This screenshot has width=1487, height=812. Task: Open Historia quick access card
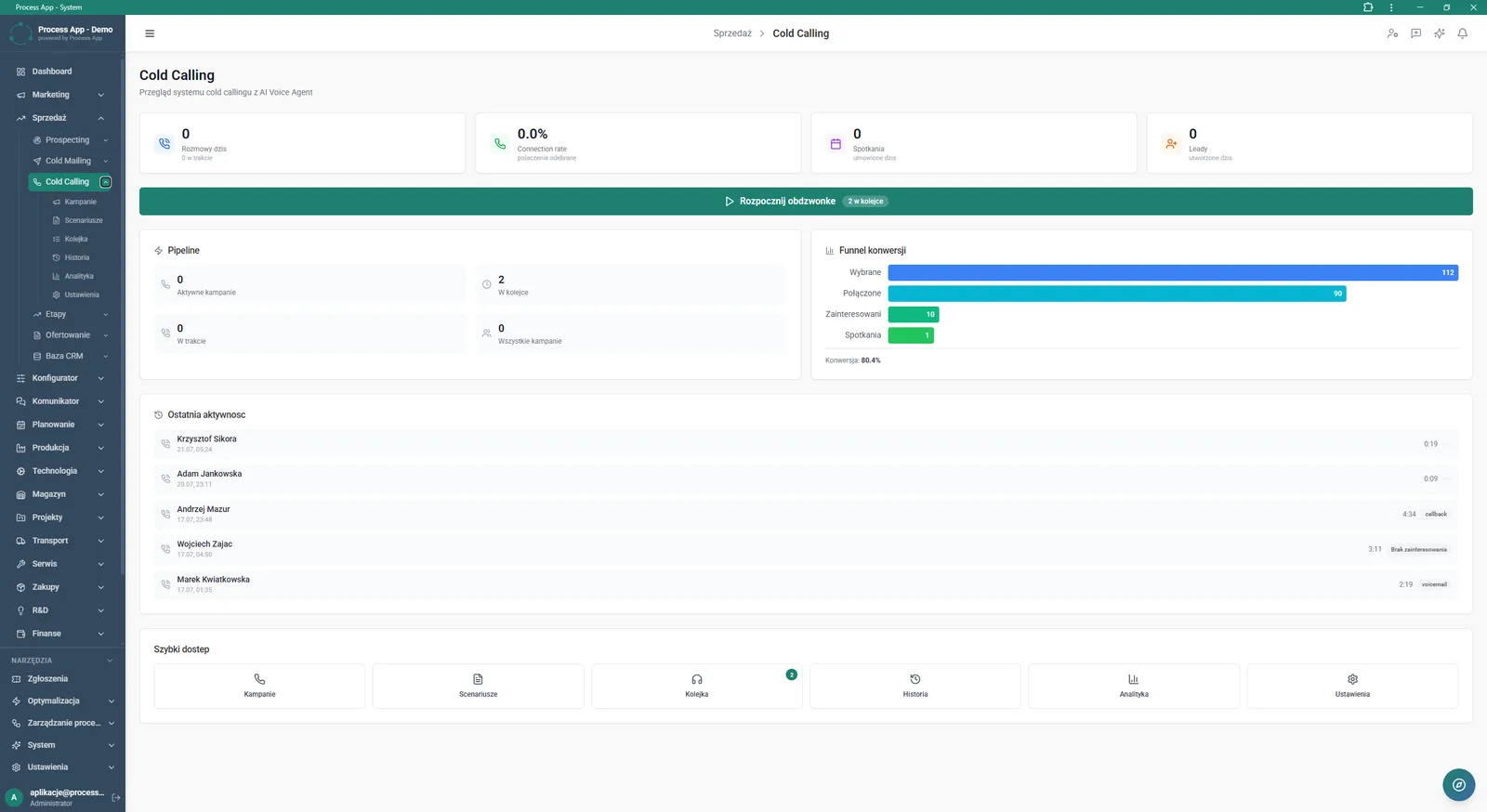(x=915, y=687)
